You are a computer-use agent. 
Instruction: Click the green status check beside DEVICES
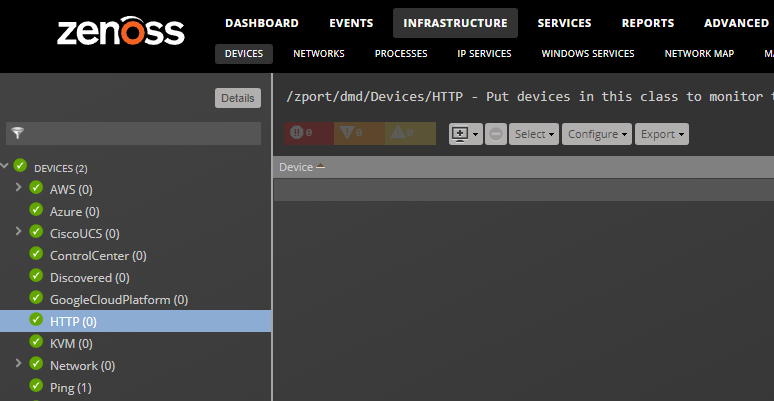pyautogui.click(x=20, y=165)
